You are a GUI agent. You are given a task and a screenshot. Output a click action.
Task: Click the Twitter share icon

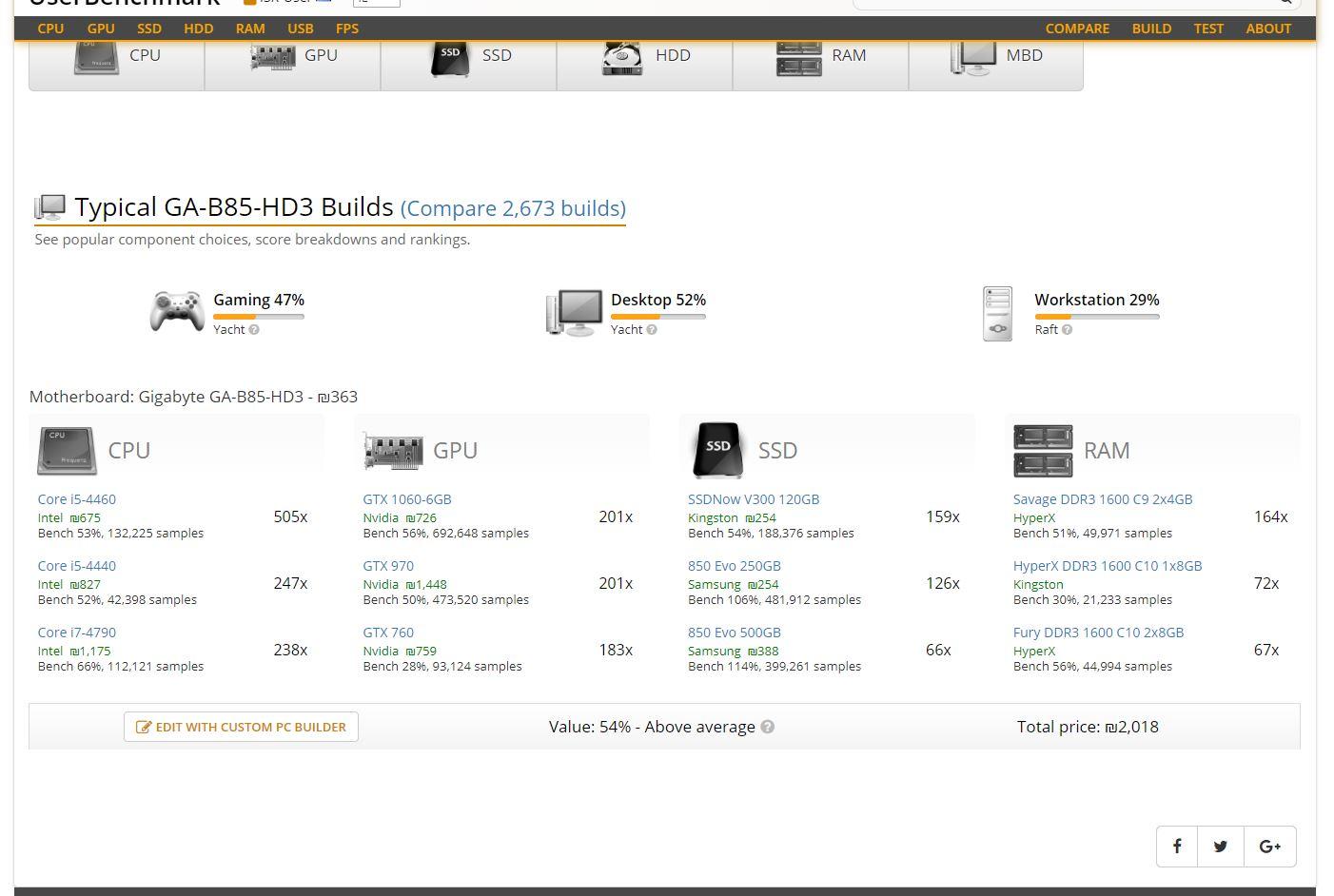(x=1221, y=846)
